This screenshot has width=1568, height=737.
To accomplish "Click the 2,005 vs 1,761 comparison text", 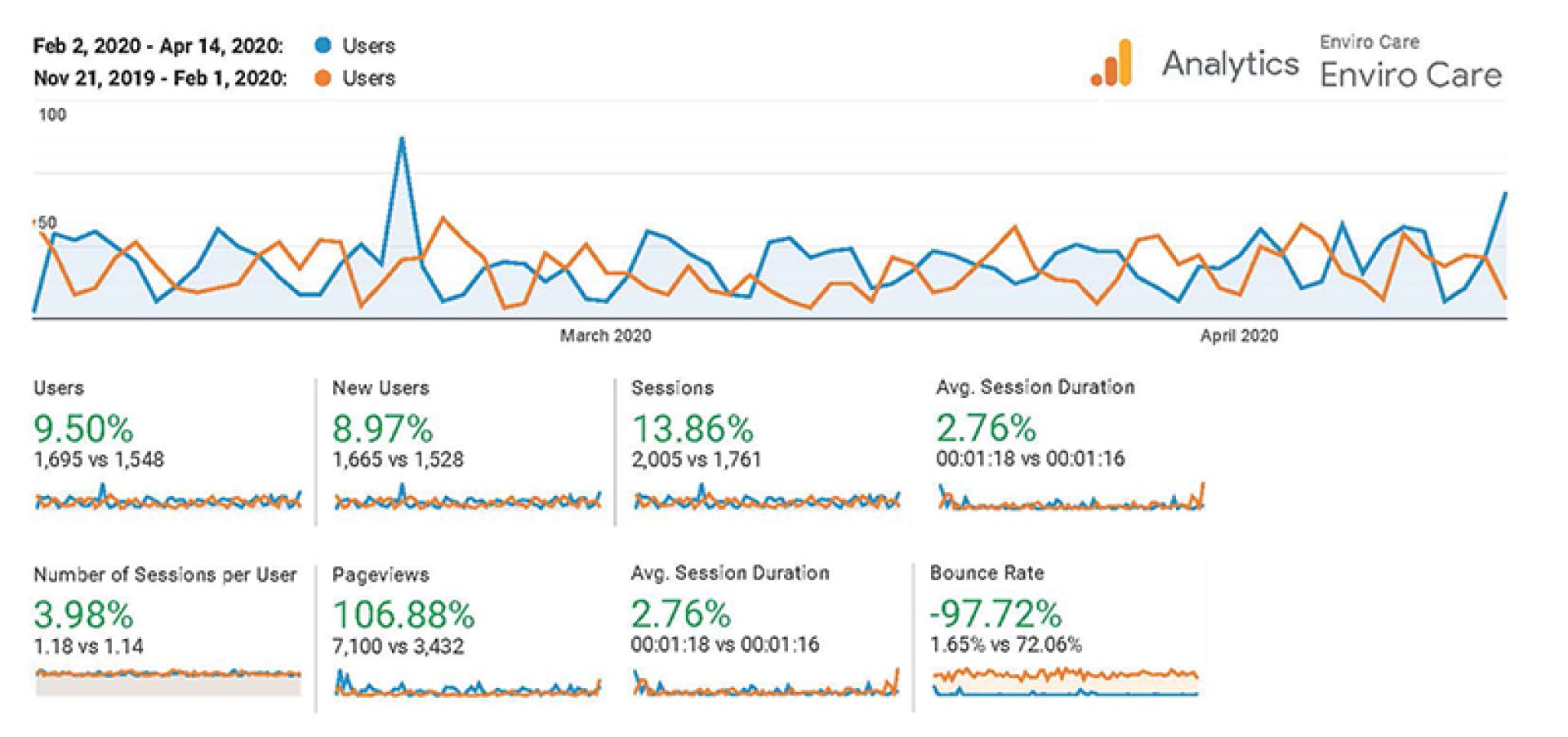I will tap(697, 460).
